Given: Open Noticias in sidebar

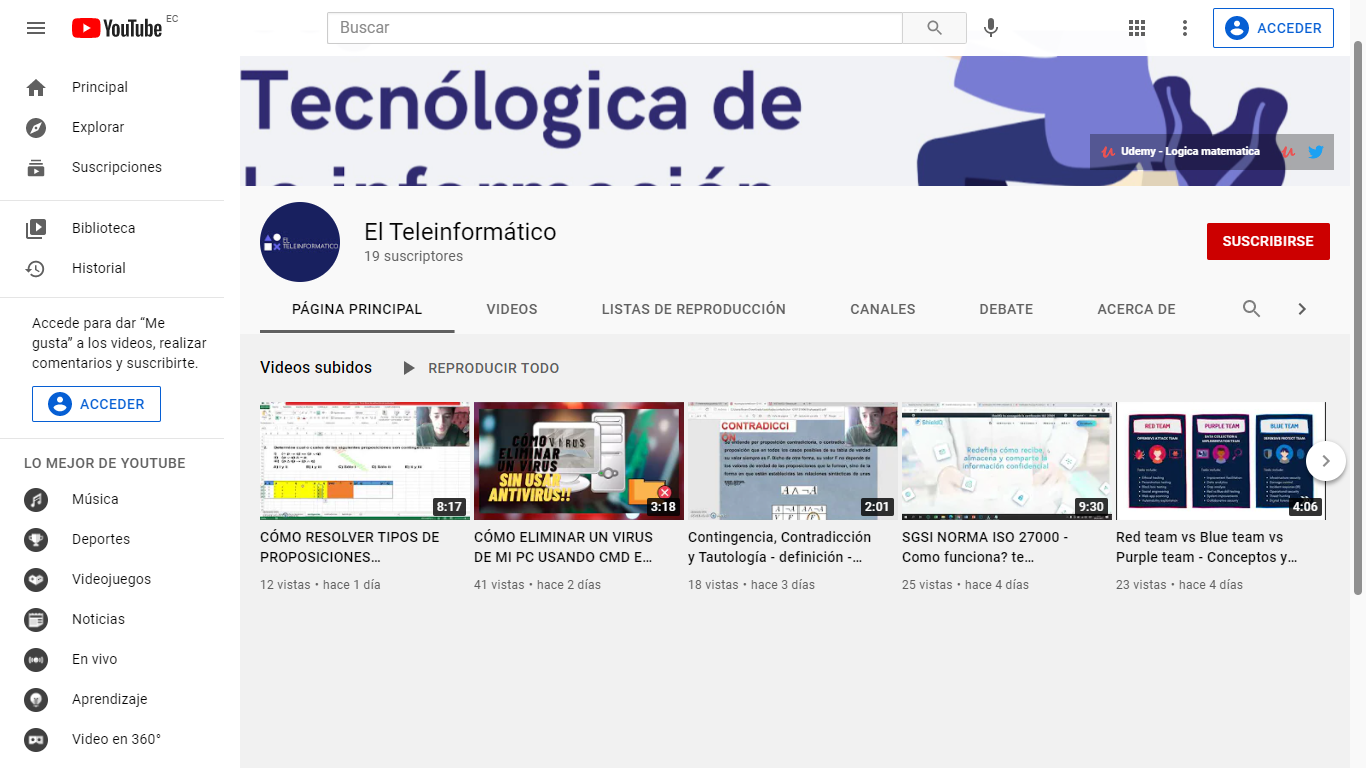Looking at the screenshot, I should 112,620.
